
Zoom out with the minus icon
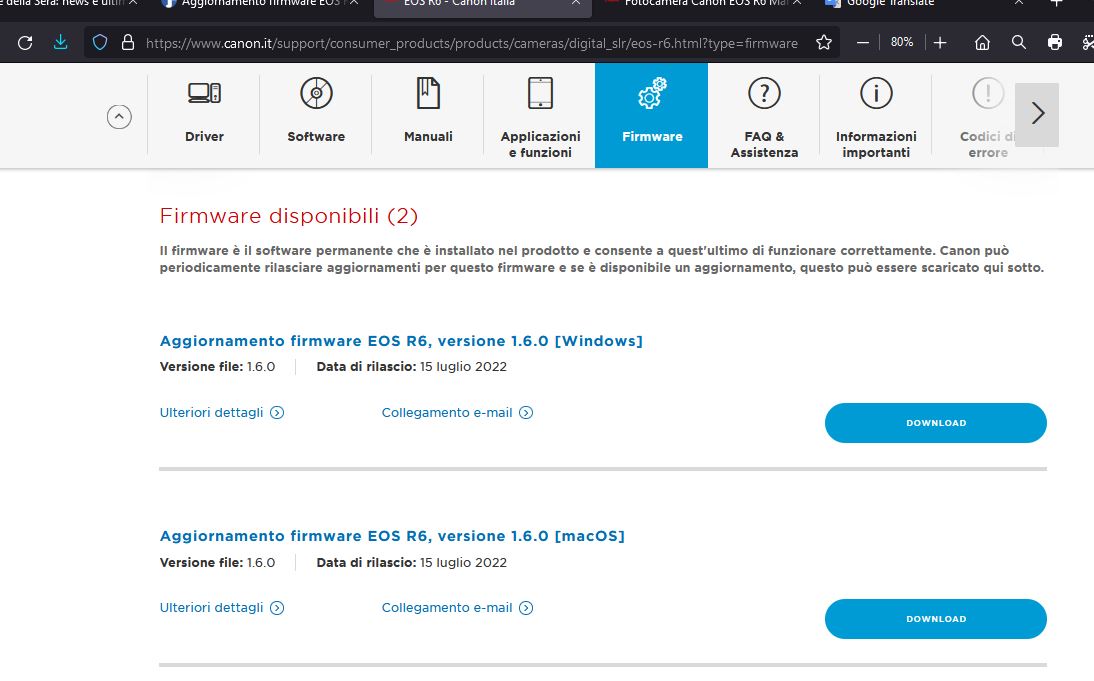[x=863, y=43]
